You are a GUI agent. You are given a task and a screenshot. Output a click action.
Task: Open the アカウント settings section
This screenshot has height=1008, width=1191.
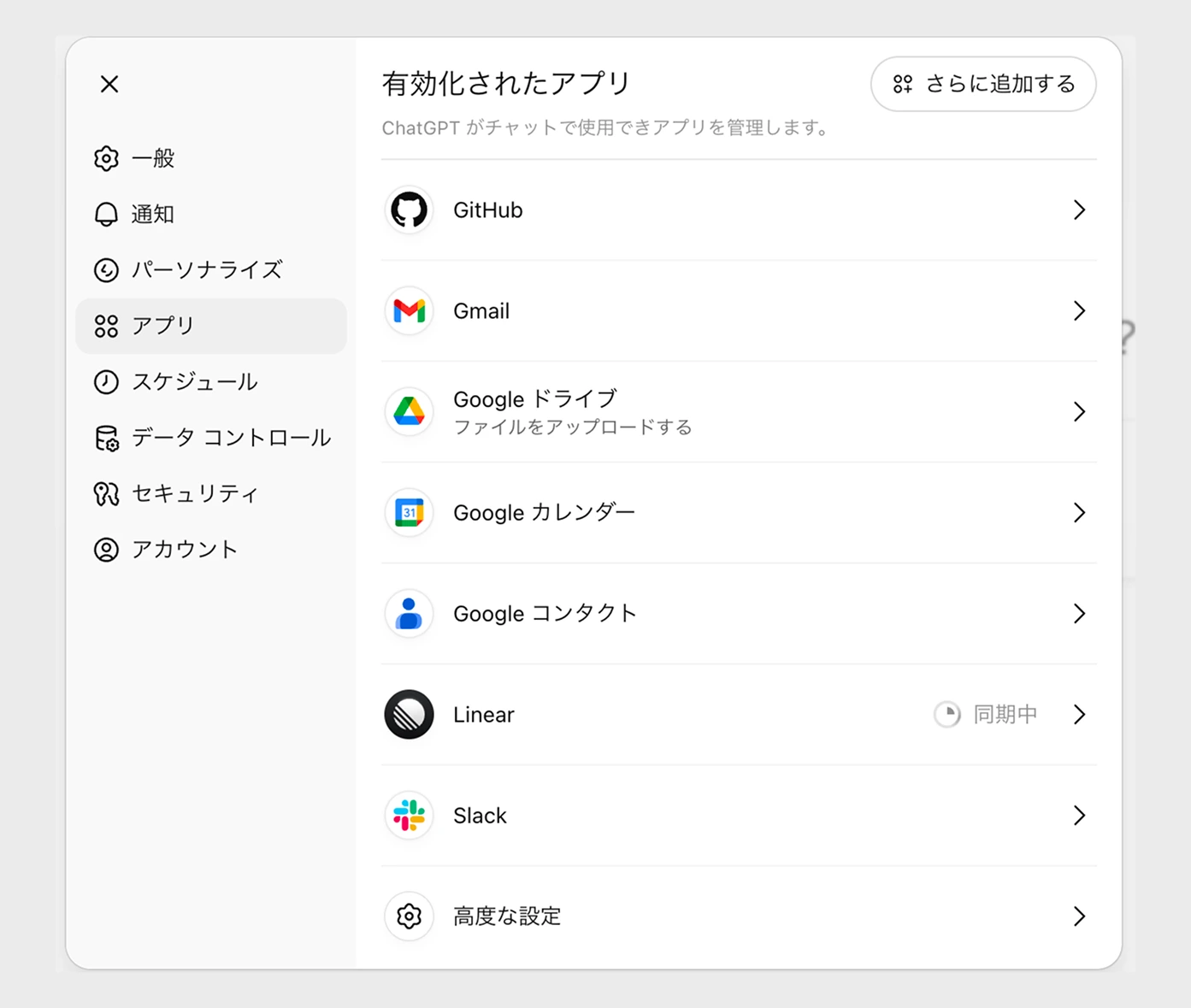211,550
